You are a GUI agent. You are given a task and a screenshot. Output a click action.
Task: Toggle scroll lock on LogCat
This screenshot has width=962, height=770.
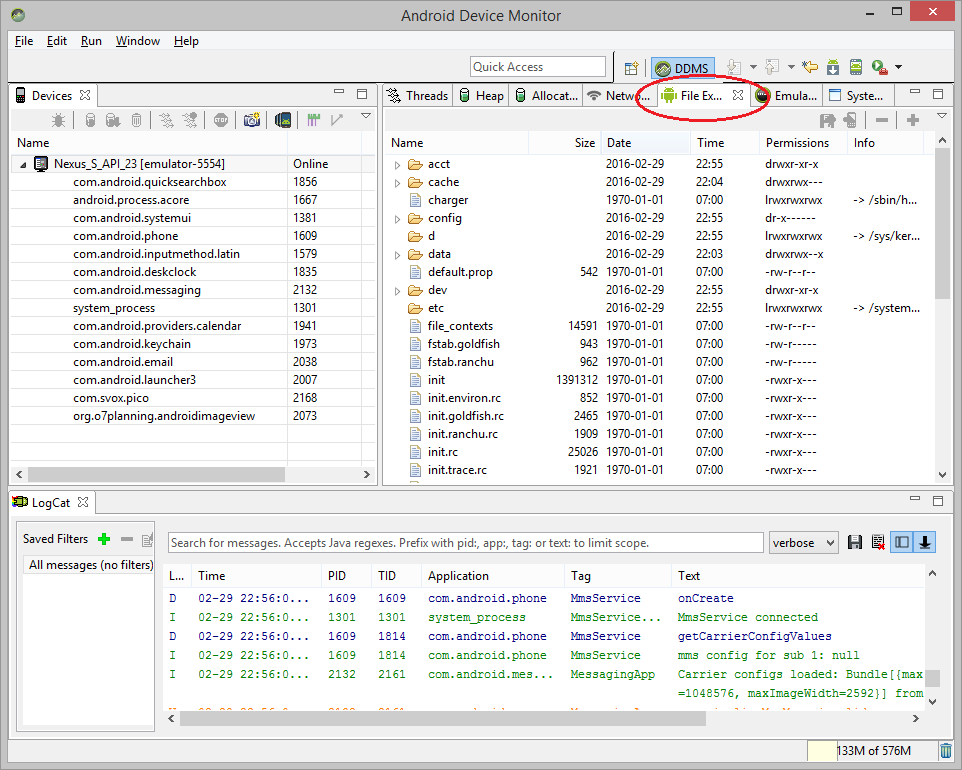tap(925, 542)
